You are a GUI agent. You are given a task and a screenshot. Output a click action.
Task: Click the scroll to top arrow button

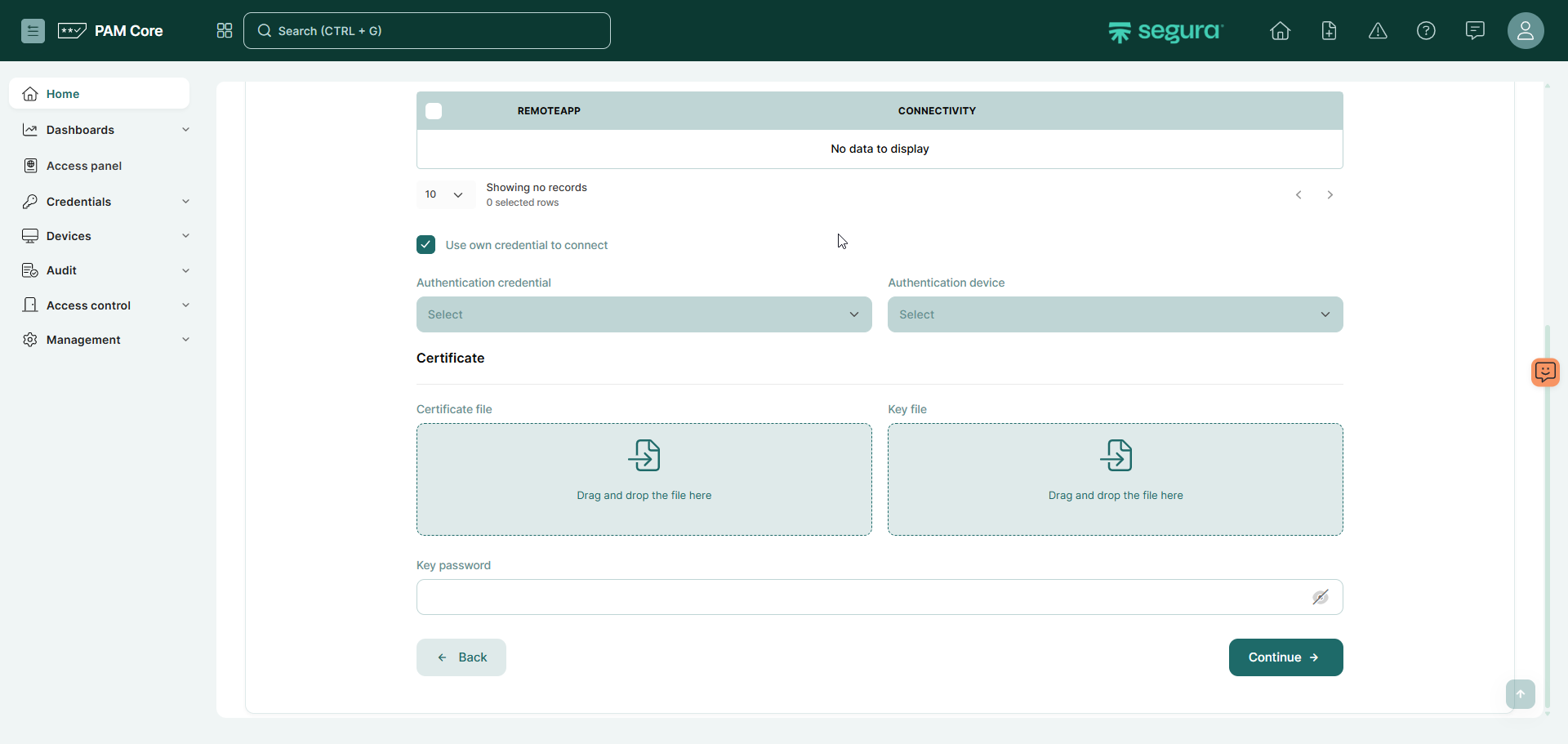tap(1520, 694)
